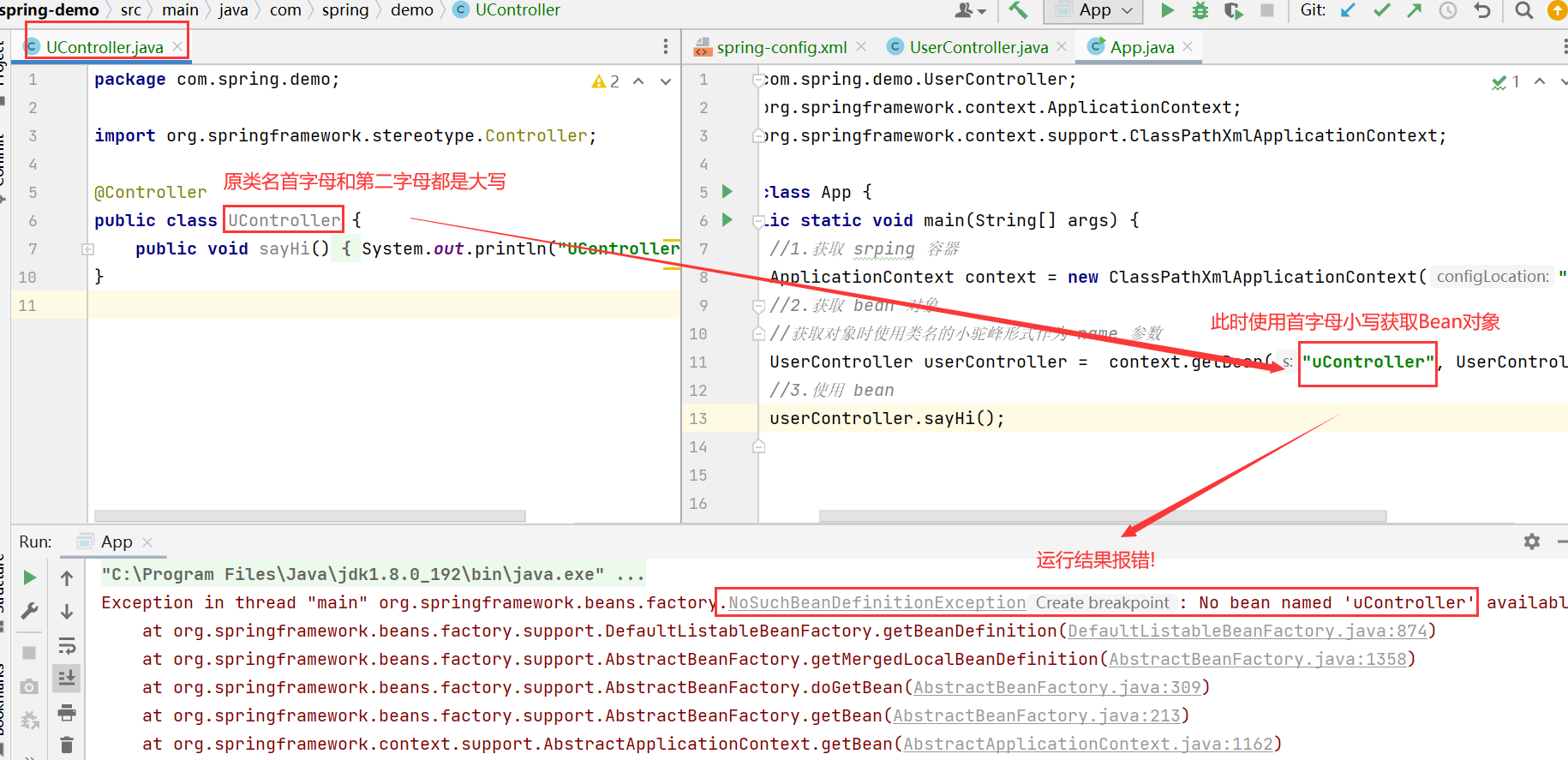Open AbstractBeanFactory.java:309 link
This screenshot has height=760, width=1568.
[1056, 687]
